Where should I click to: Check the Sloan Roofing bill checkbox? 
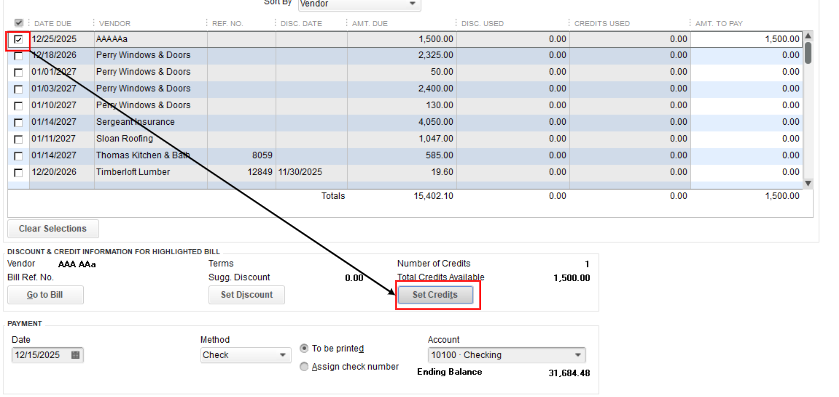[x=19, y=139]
